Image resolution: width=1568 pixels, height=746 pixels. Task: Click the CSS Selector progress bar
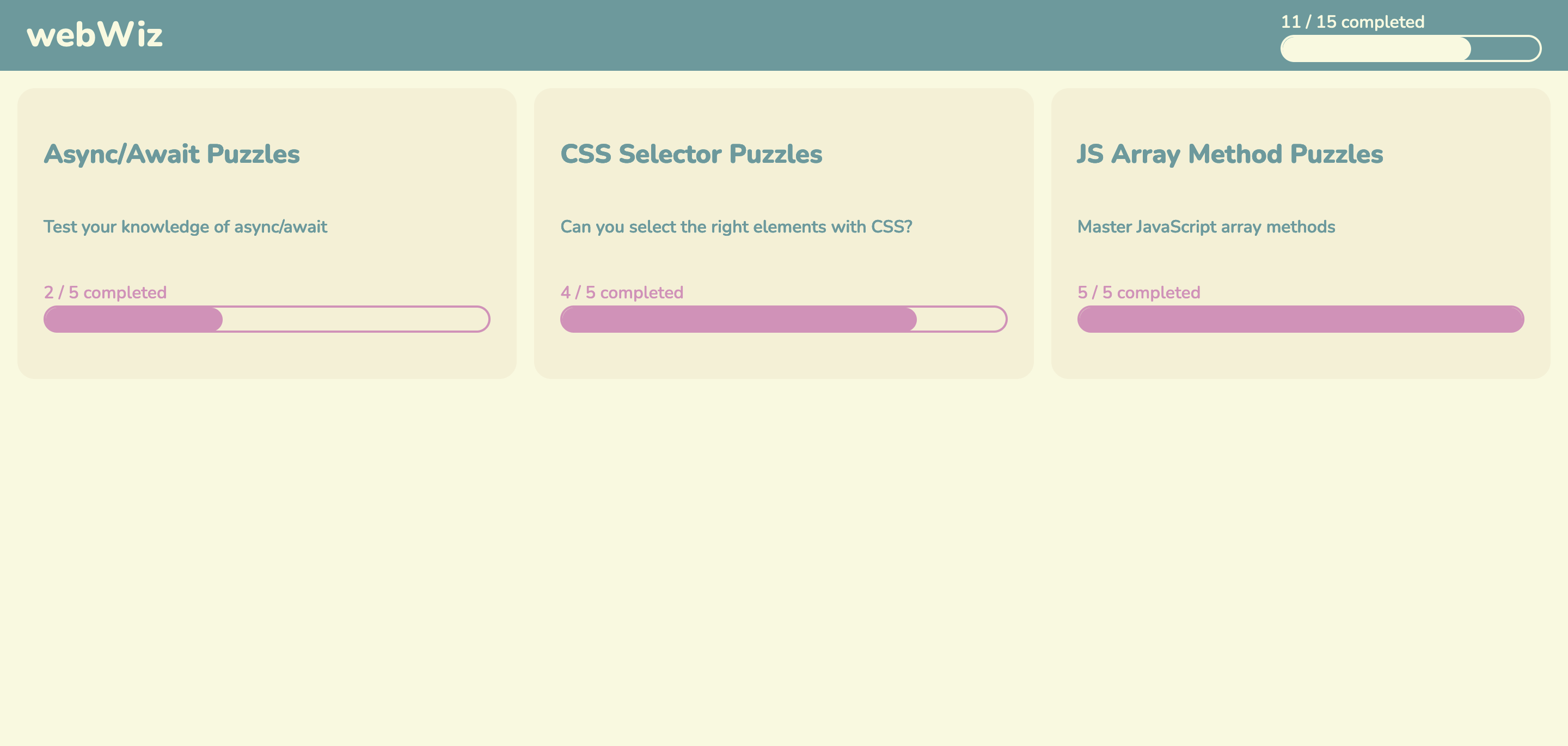(784, 319)
